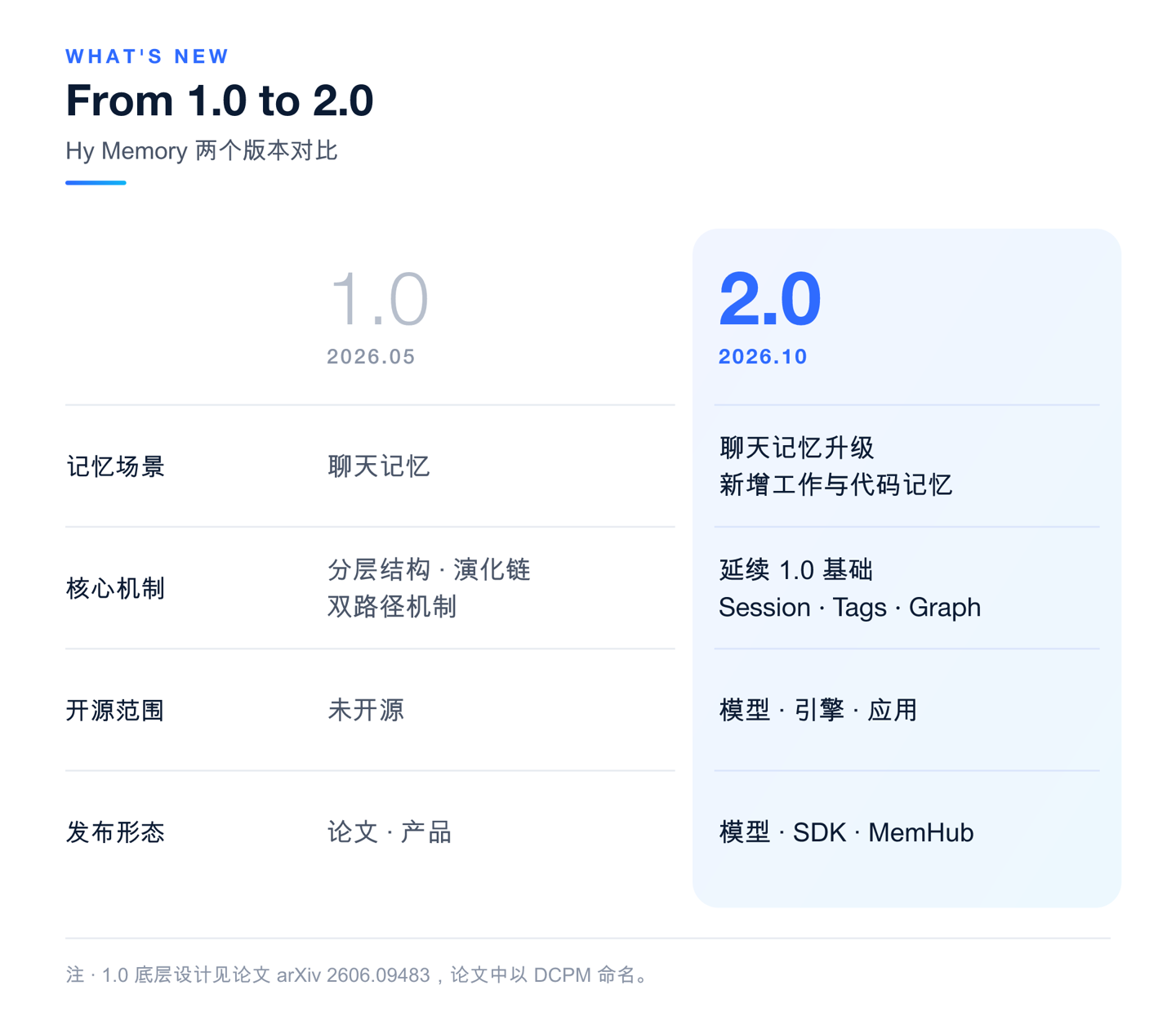This screenshot has width=1176, height=1021.
Task: Select the text "模型 · SDK · MemHub"
Action: tap(846, 832)
